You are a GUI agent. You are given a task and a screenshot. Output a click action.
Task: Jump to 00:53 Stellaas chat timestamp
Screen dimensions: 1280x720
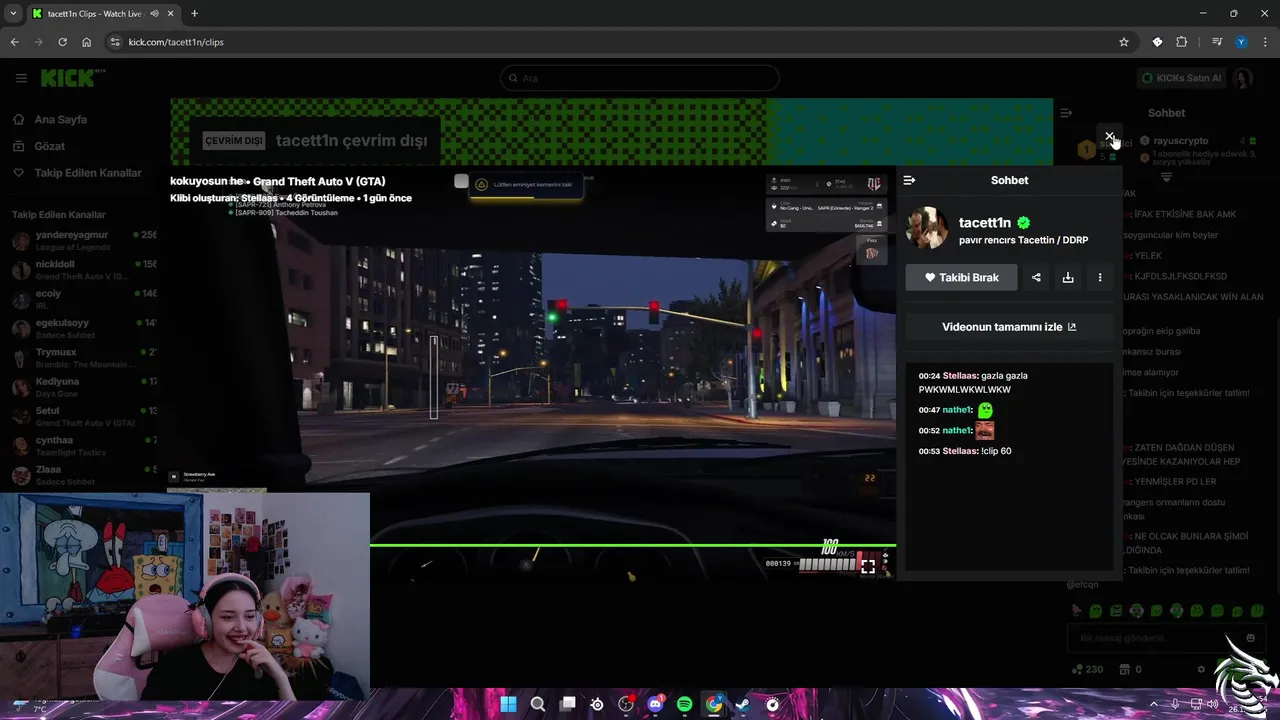click(x=929, y=451)
